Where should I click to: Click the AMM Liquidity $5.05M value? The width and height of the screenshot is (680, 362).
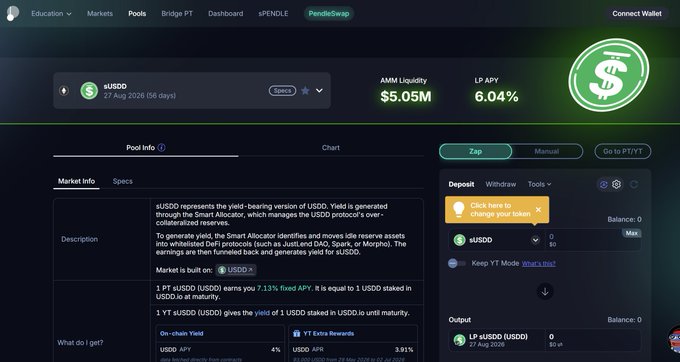(406, 97)
